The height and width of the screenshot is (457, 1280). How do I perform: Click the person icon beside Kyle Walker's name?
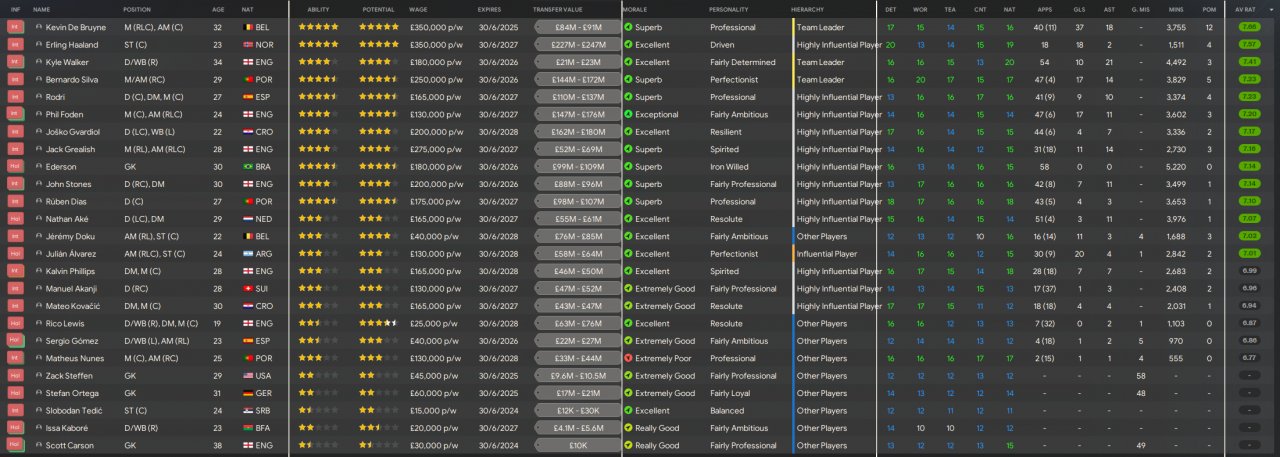(x=38, y=62)
